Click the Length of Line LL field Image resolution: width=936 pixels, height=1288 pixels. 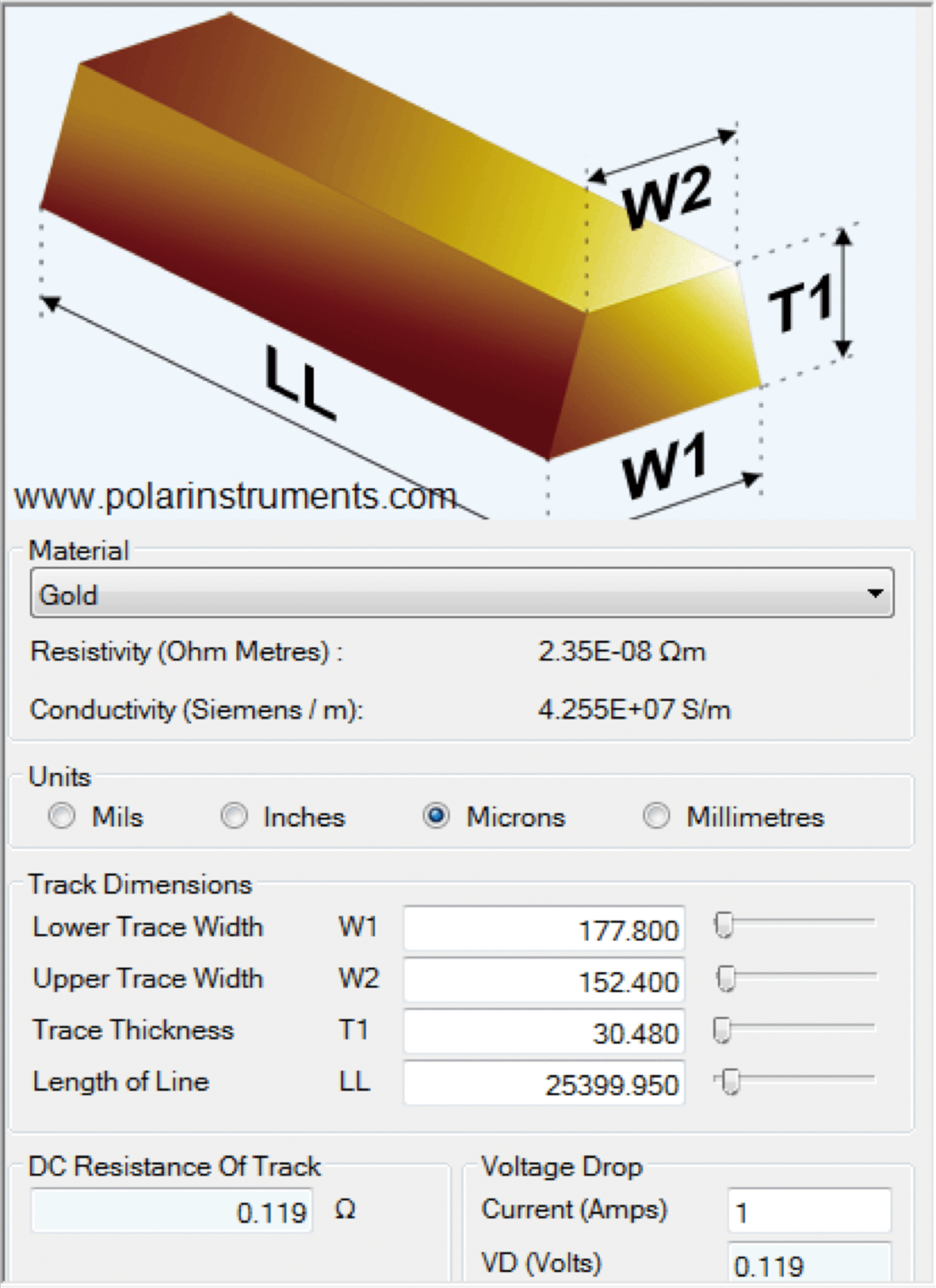pyautogui.click(x=544, y=1084)
